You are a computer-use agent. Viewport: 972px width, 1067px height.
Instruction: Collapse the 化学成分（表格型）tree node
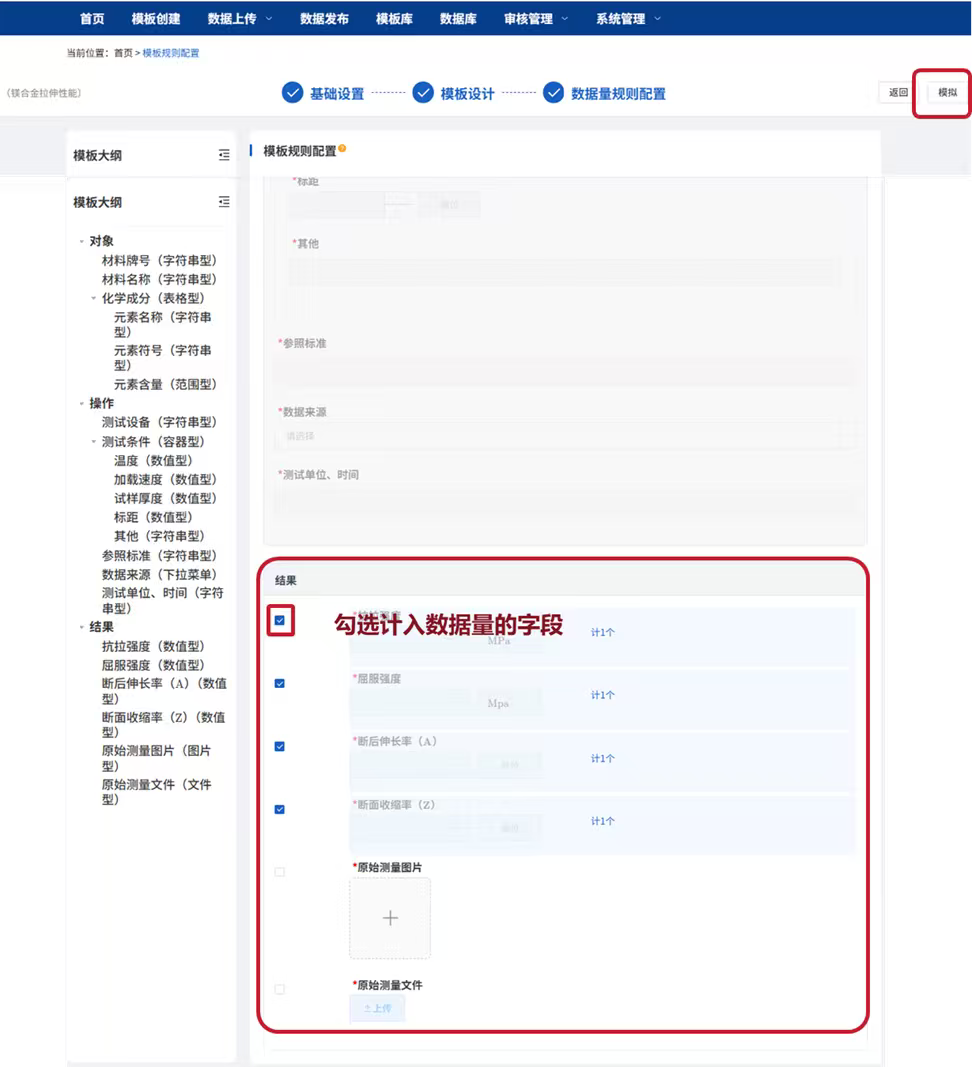(x=94, y=298)
